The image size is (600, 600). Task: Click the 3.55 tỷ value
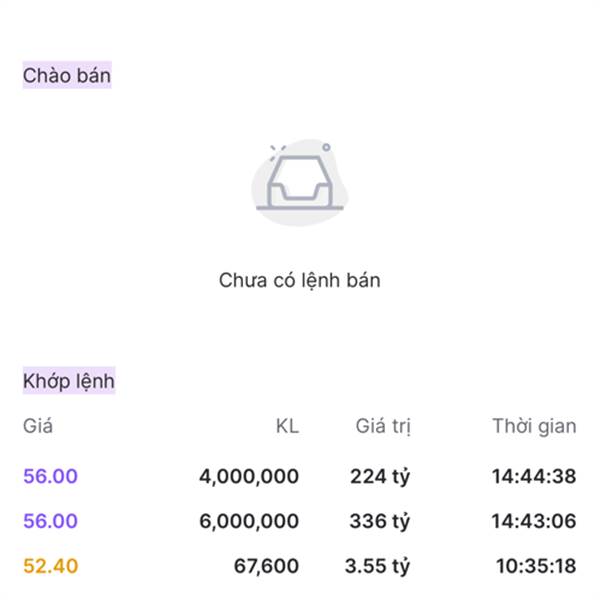coord(377,566)
